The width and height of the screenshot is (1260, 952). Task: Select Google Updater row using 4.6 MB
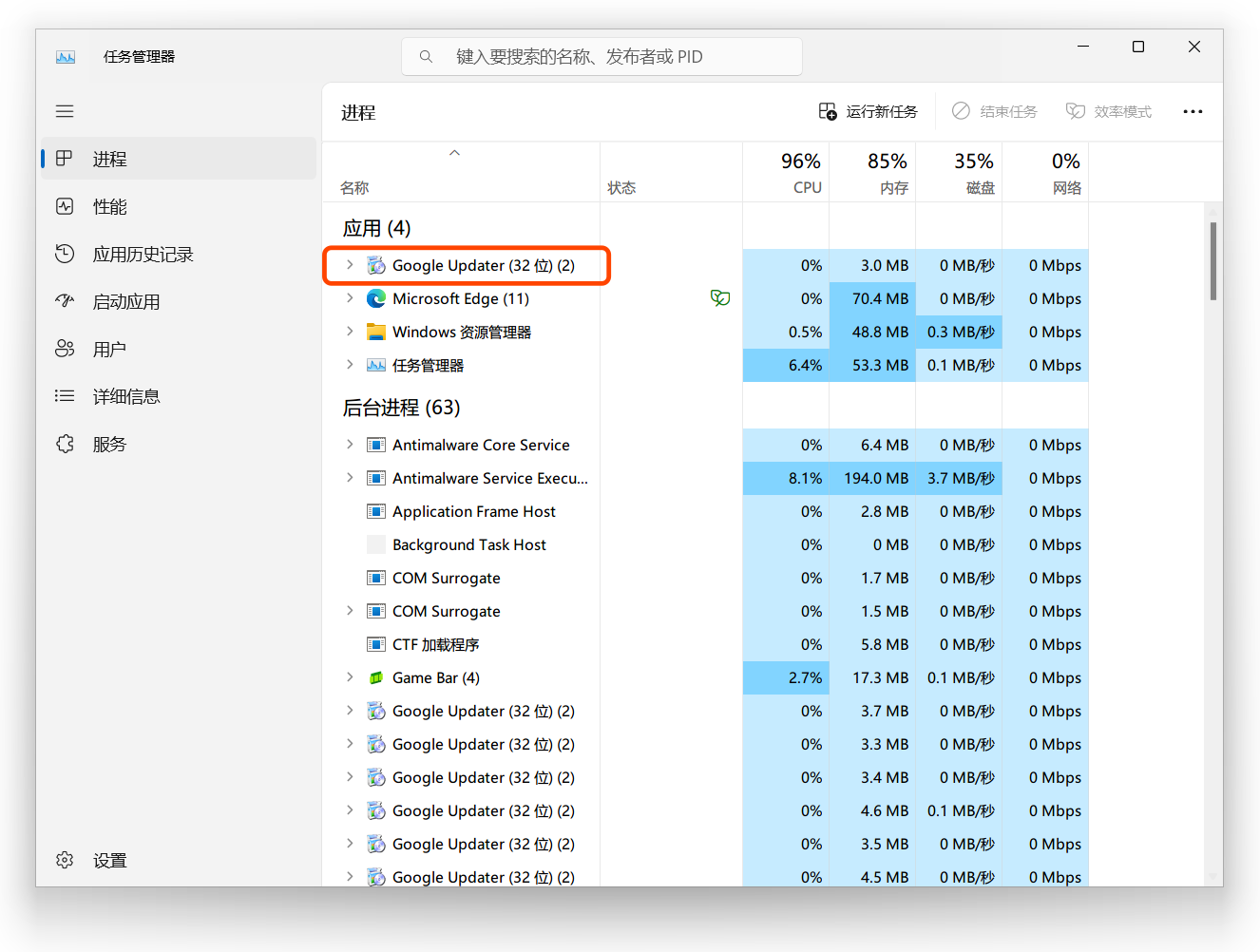483,810
